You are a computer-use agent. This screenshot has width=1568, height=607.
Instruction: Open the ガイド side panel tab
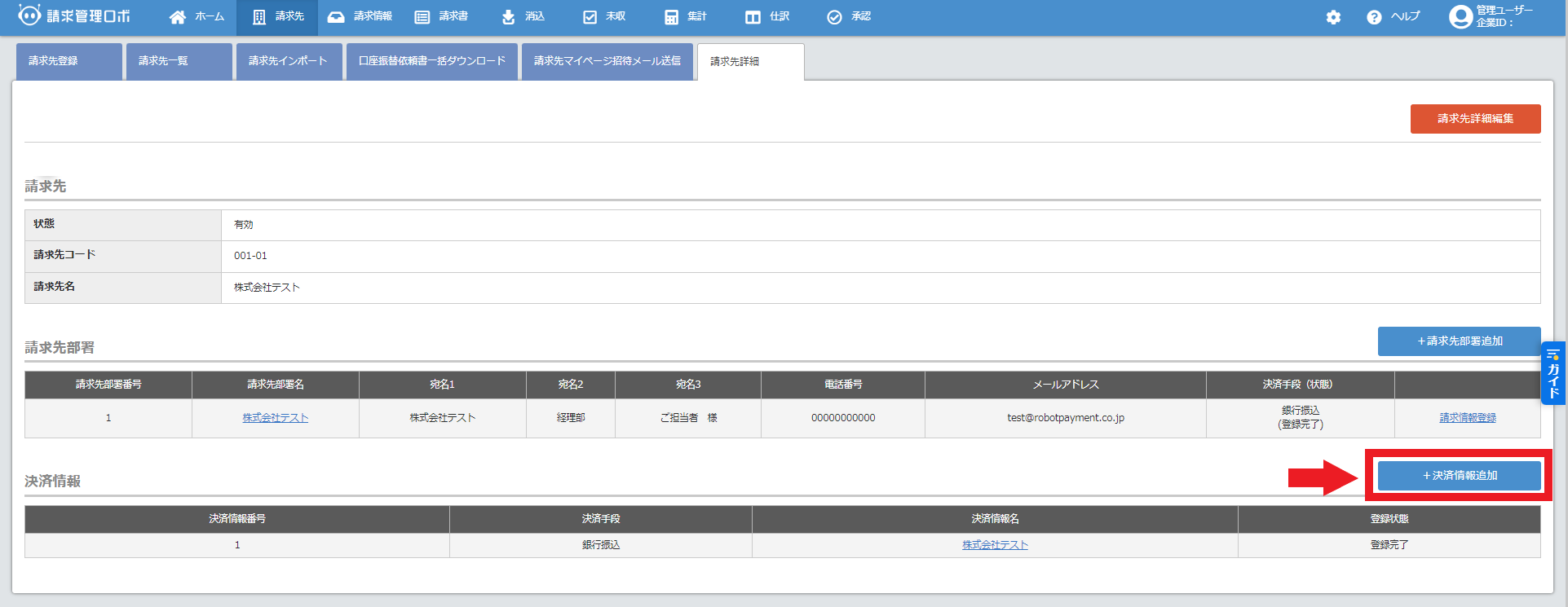[1553, 374]
